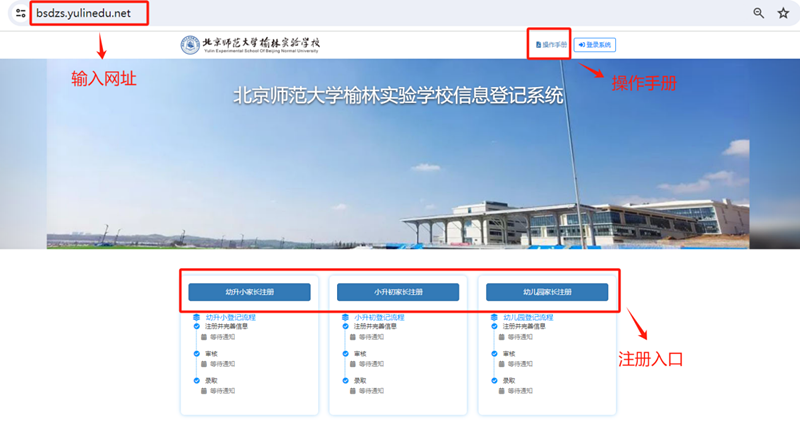Select 审核 step text in 小升初 card

pos(360,353)
